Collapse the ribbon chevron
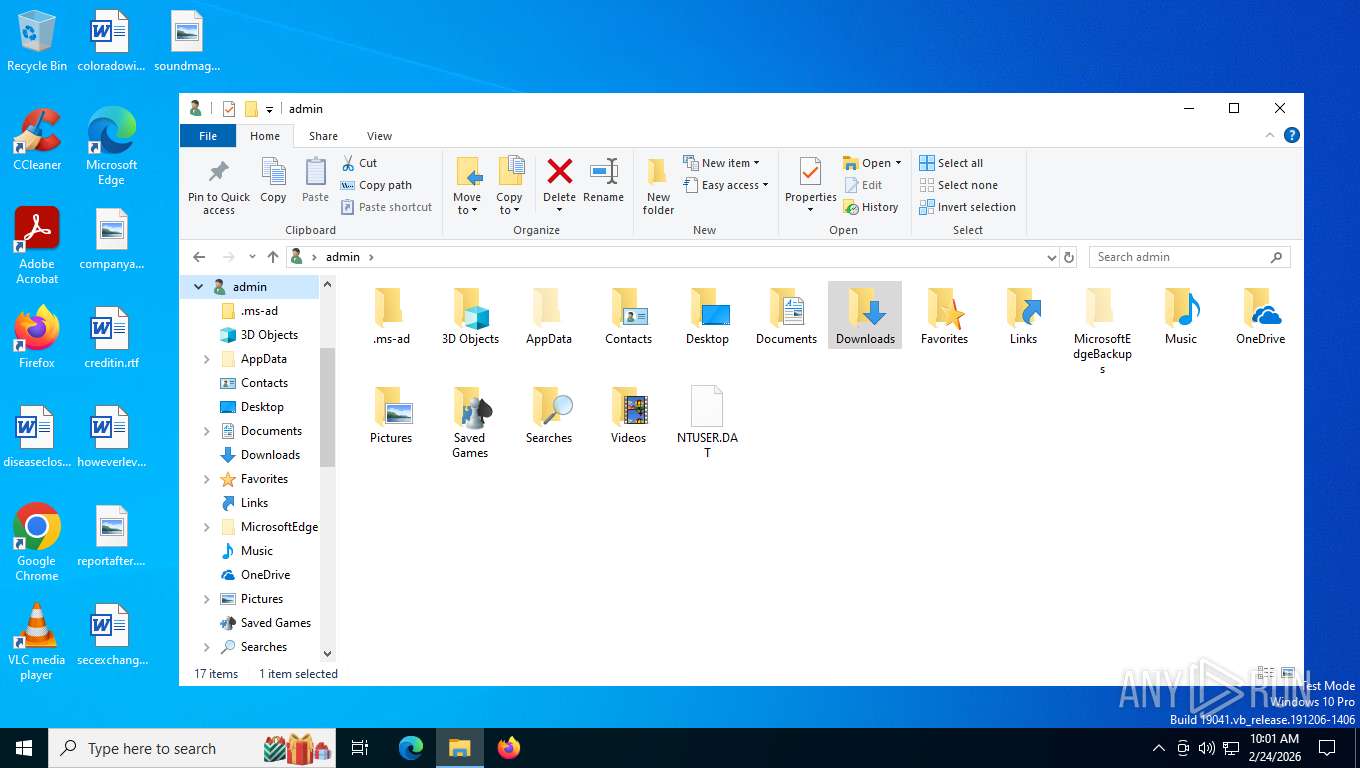 click(x=1271, y=135)
